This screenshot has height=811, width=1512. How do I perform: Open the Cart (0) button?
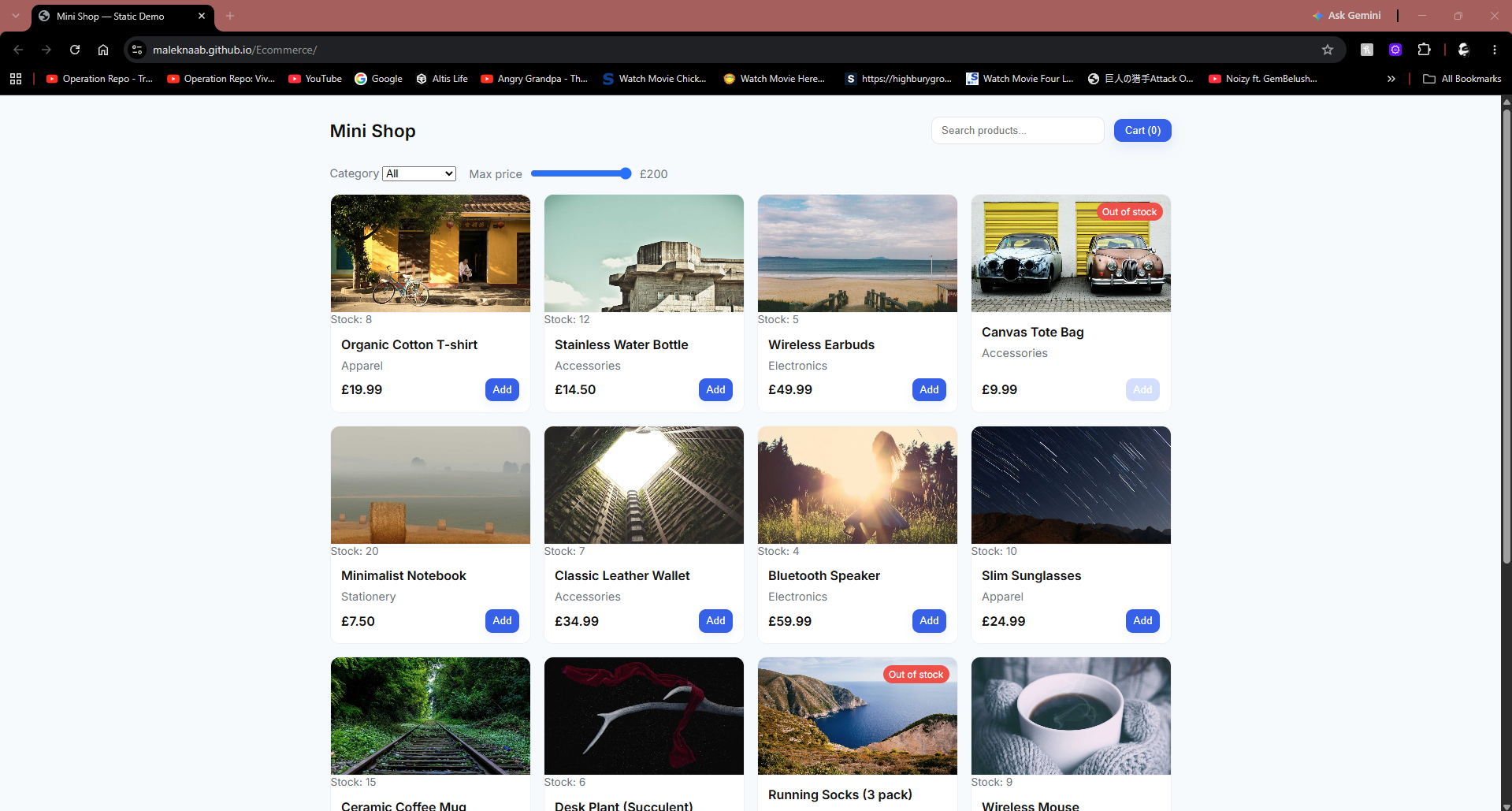[x=1142, y=131]
